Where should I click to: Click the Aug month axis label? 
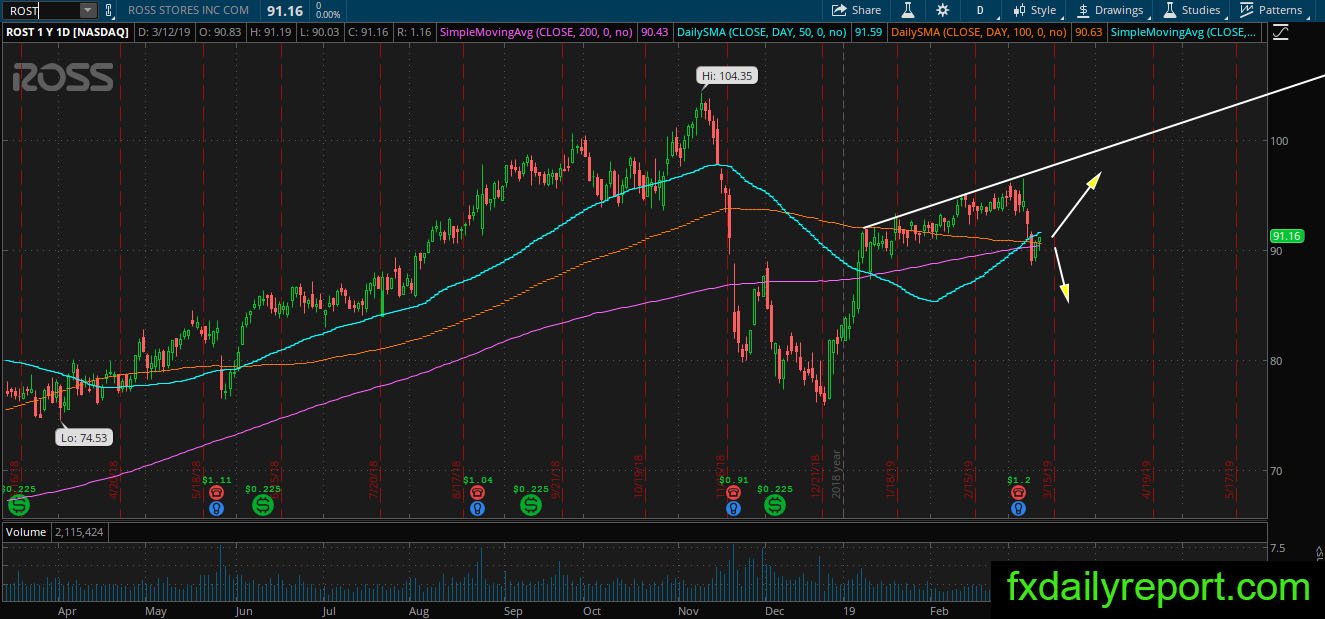coord(419,609)
